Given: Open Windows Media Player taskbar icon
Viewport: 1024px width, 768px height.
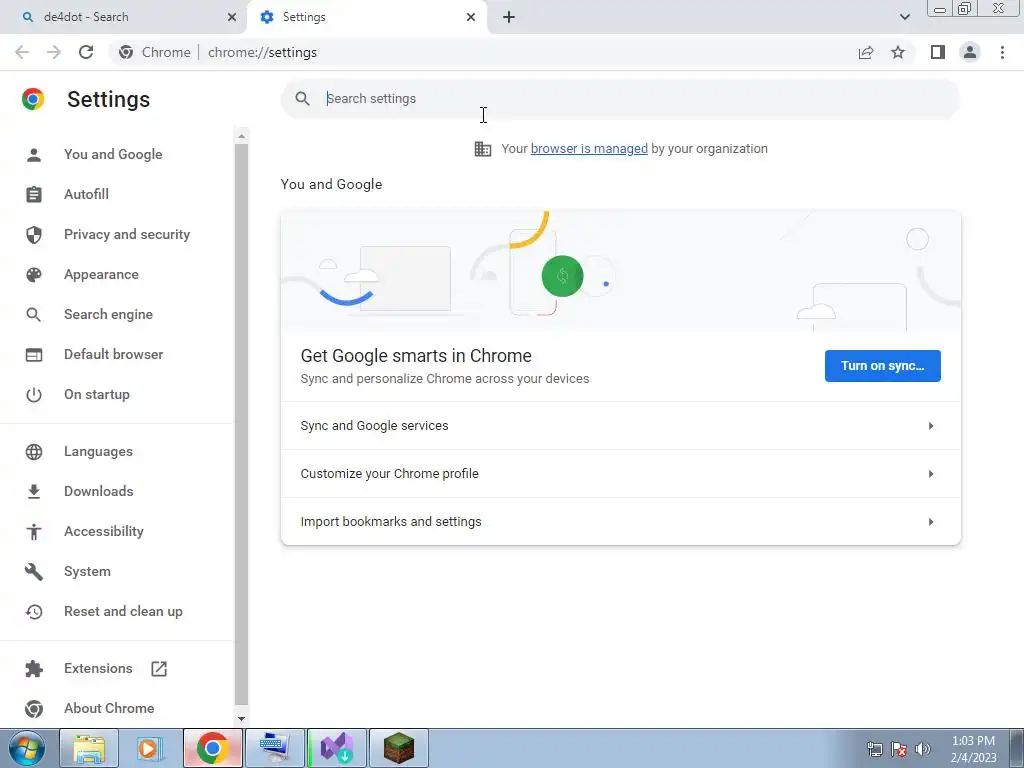Looking at the screenshot, I should [x=151, y=748].
